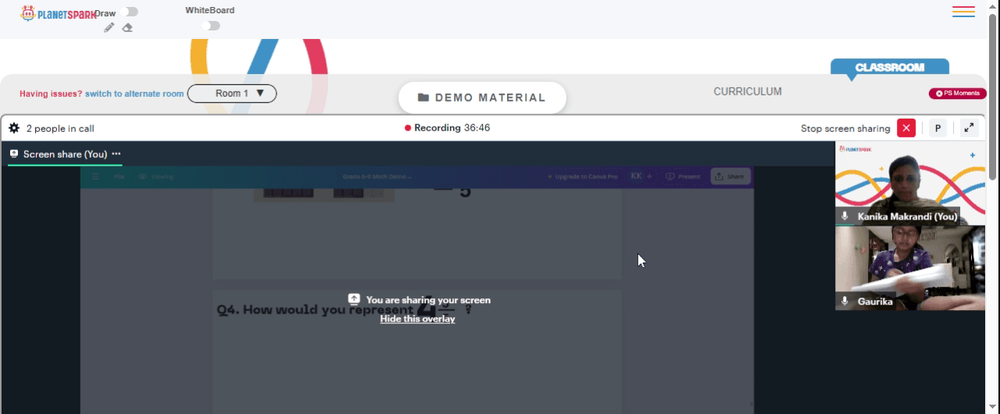Open the colorful hamburger menu
The height and width of the screenshot is (414, 1000).
(963, 11)
